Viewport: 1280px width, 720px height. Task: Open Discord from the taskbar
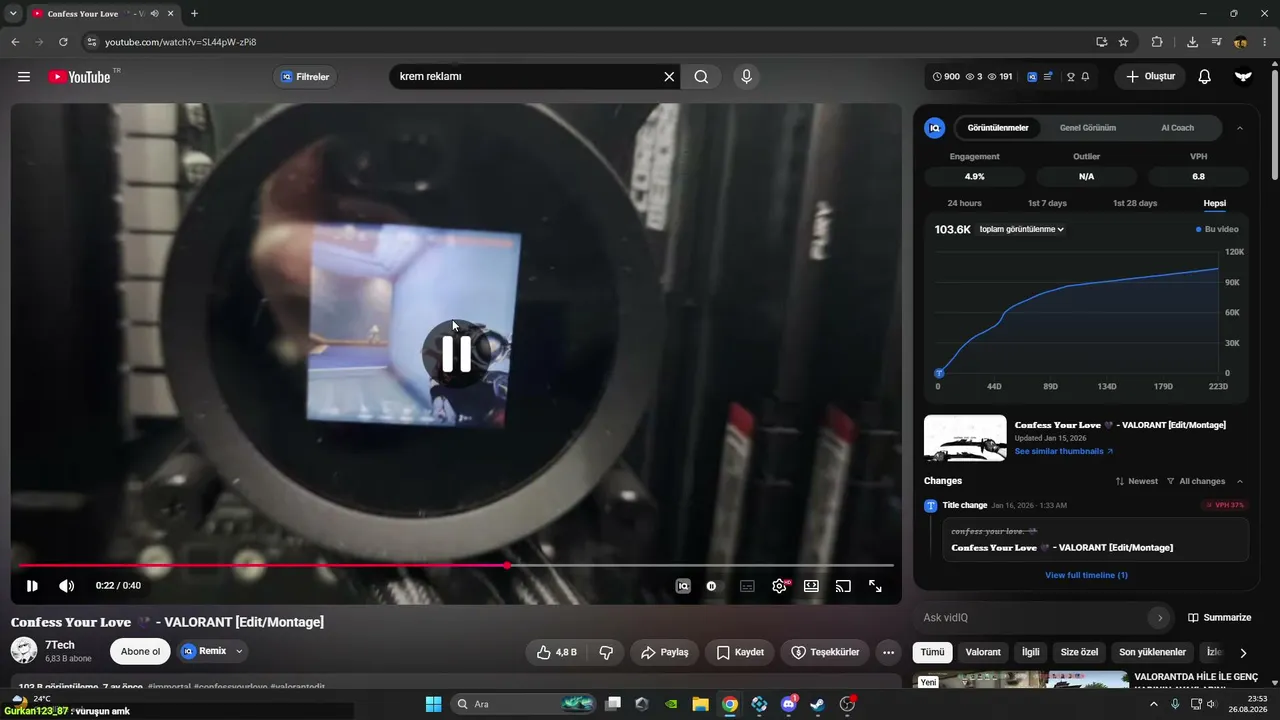(x=789, y=704)
